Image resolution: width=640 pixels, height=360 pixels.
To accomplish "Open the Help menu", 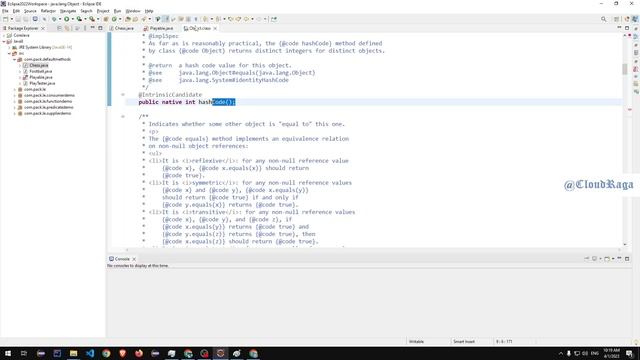I will (149, 11).
